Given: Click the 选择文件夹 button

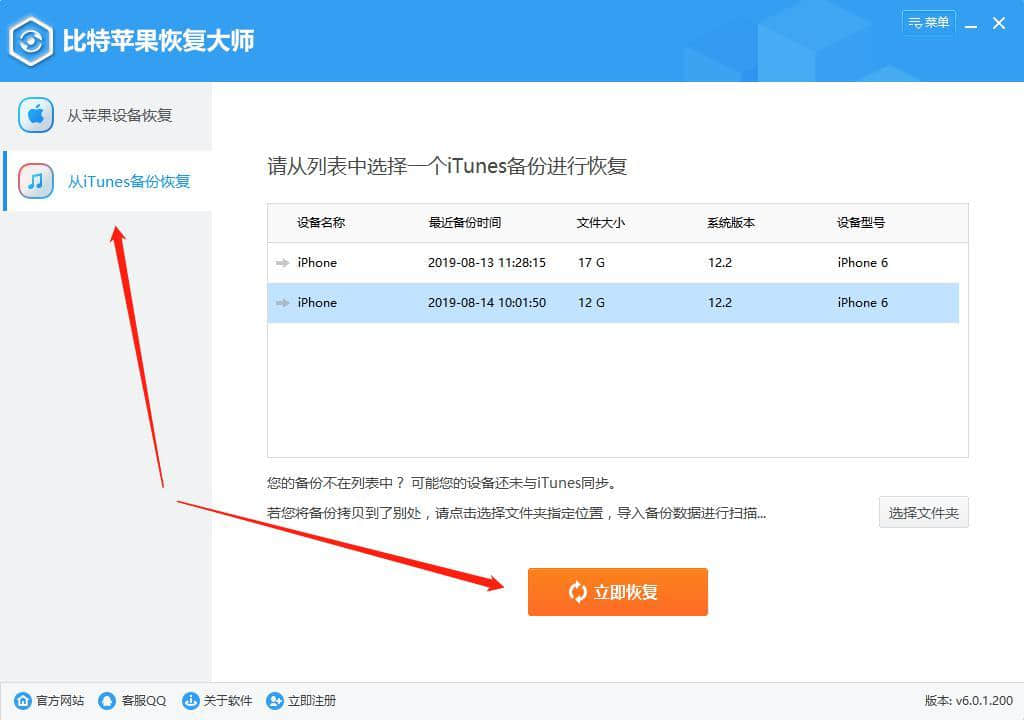Looking at the screenshot, I should (x=923, y=513).
